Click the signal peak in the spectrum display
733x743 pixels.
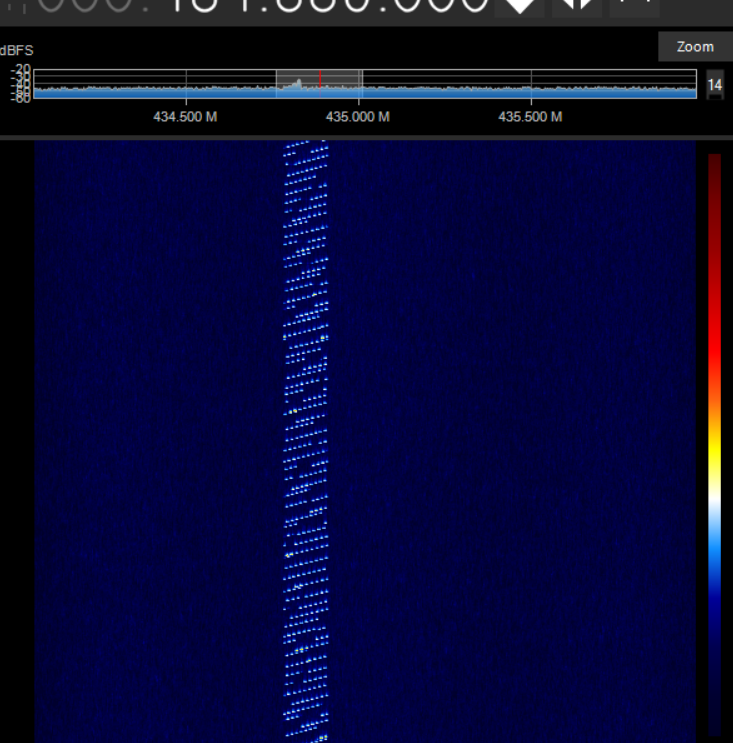(x=298, y=84)
